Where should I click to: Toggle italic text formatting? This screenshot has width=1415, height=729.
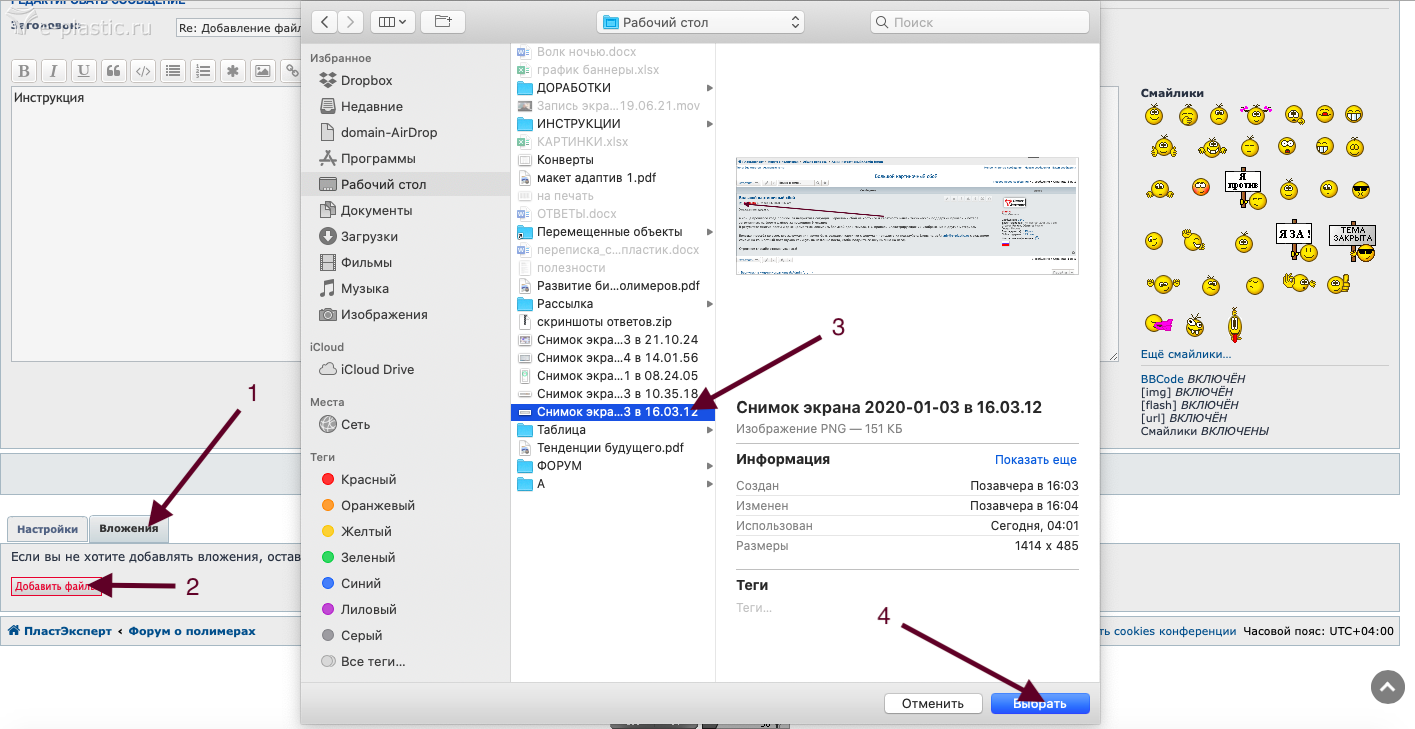point(54,71)
